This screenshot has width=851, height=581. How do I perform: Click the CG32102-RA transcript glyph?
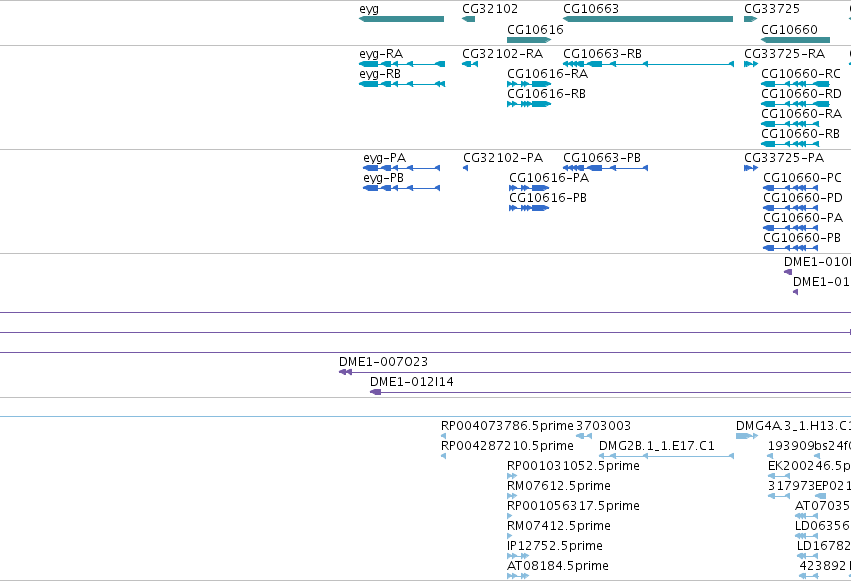point(470,64)
